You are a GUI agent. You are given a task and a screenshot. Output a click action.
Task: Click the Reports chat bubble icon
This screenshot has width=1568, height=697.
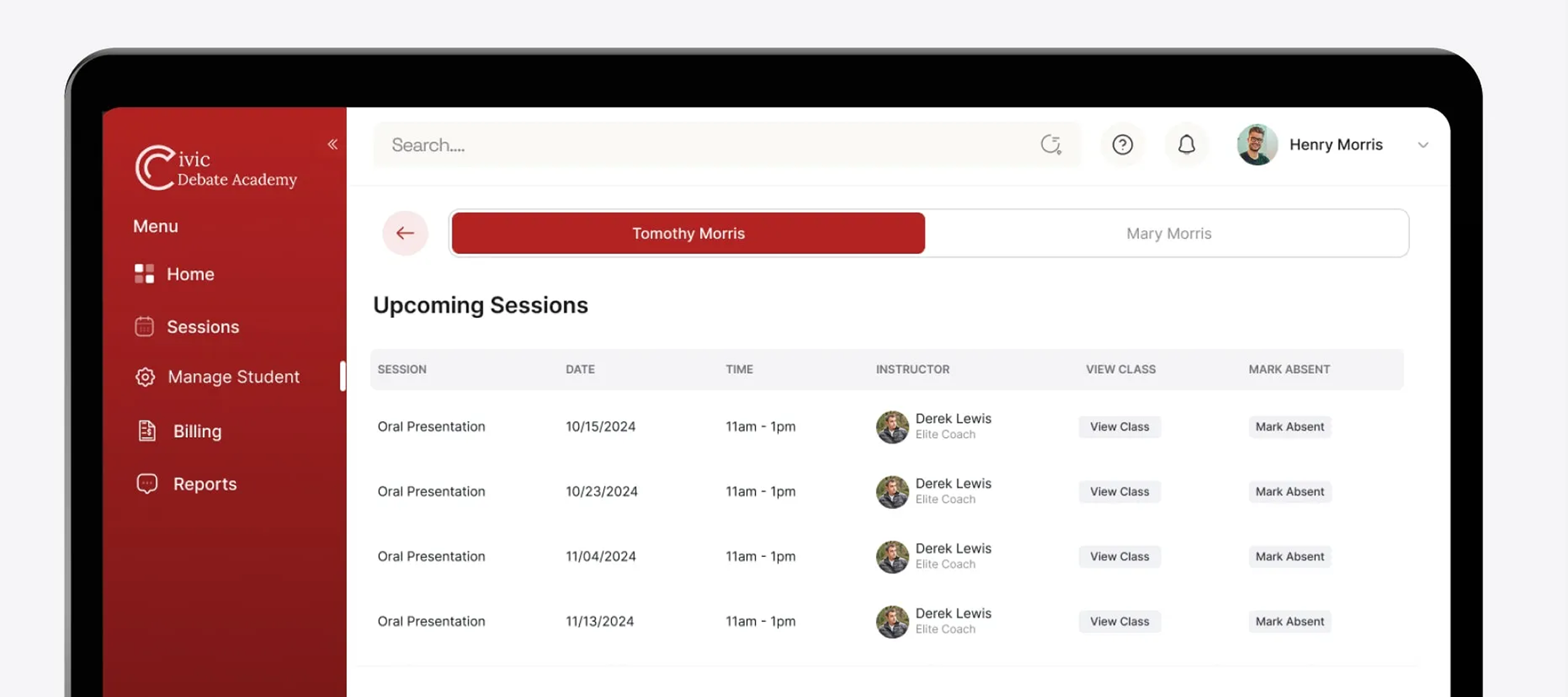(x=147, y=484)
